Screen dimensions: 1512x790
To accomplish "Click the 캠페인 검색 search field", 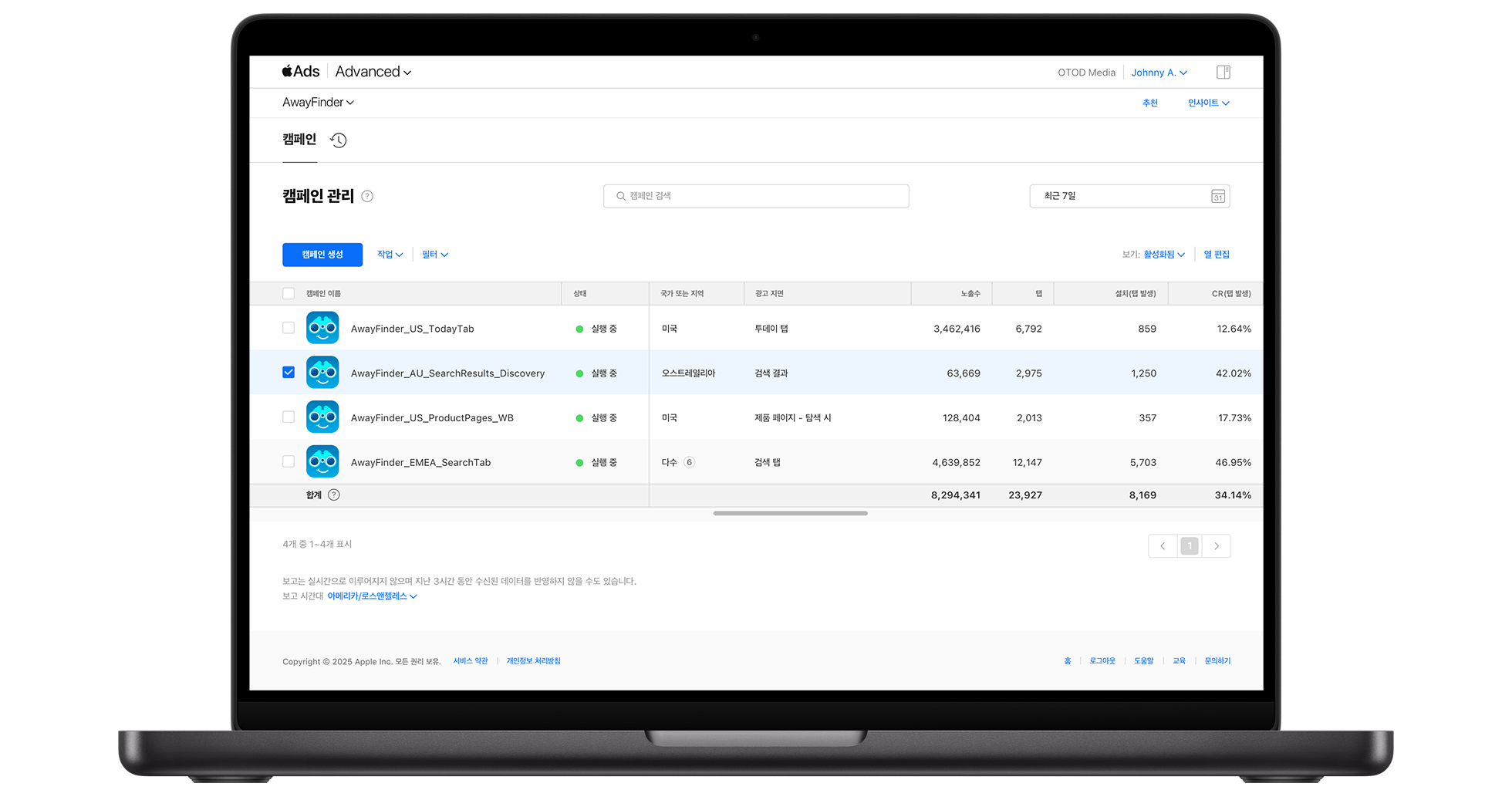I will [x=756, y=196].
